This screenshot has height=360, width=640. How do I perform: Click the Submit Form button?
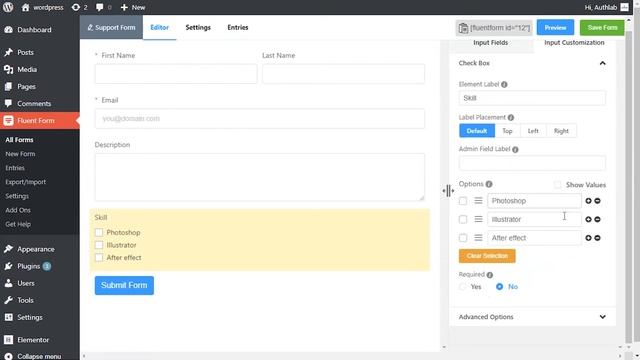pos(124,285)
